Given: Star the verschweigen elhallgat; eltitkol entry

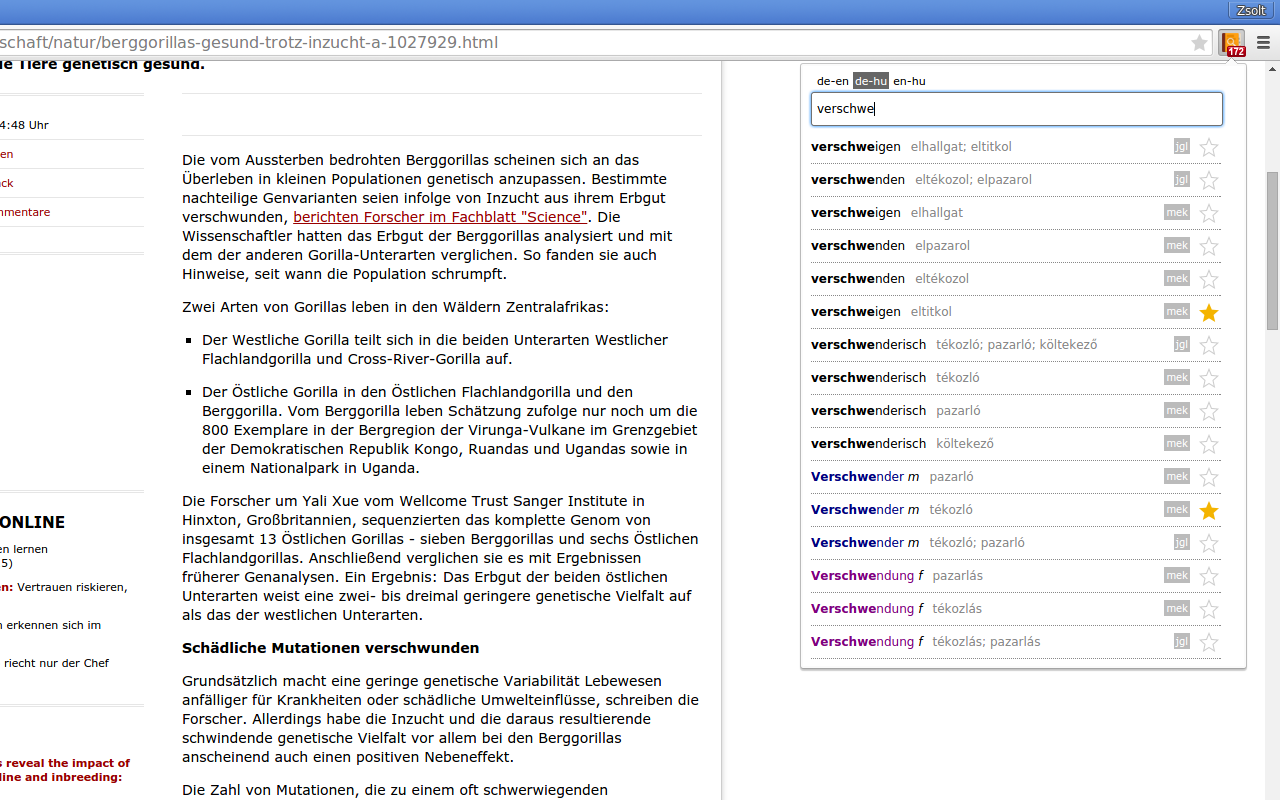Looking at the screenshot, I should pos(1209,147).
